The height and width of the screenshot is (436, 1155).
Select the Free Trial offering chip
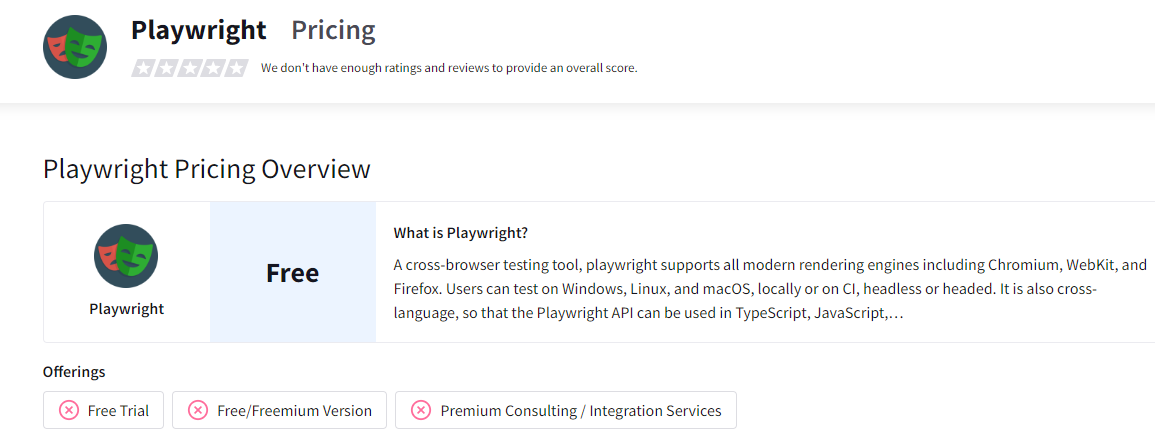click(x=103, y=410)
